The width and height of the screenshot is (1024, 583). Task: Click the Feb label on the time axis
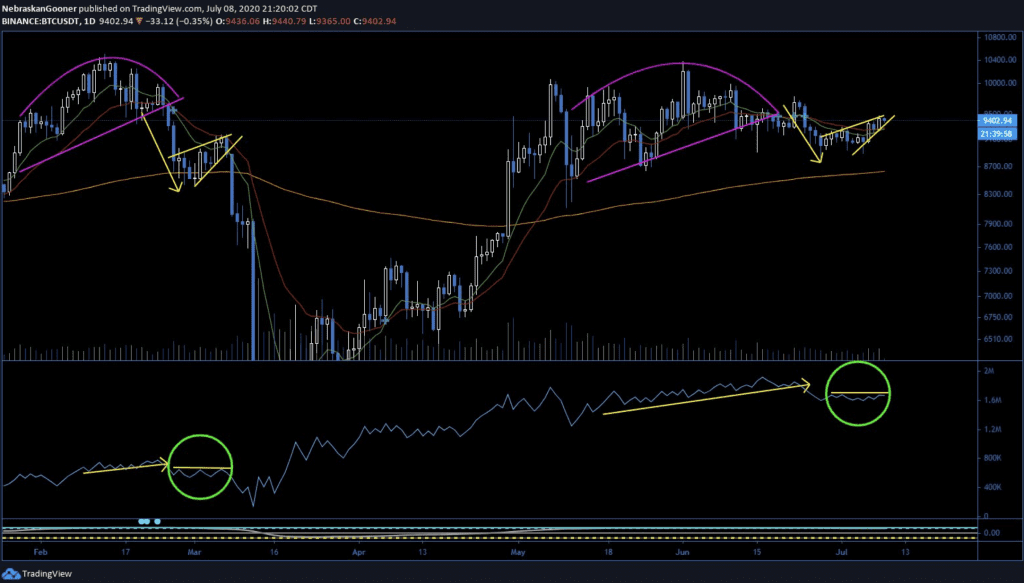coord(39,551)
